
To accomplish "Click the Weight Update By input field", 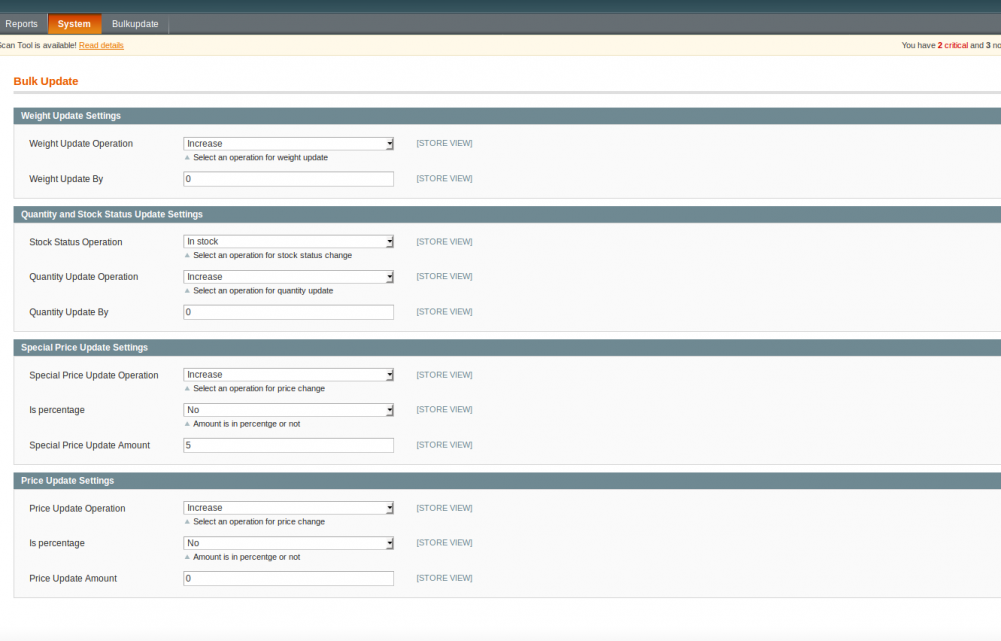I will coord(288,178).
